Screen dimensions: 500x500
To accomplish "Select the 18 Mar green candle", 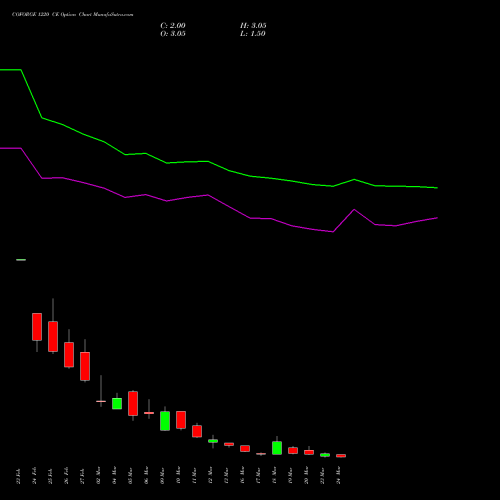I will click(277, 448).
